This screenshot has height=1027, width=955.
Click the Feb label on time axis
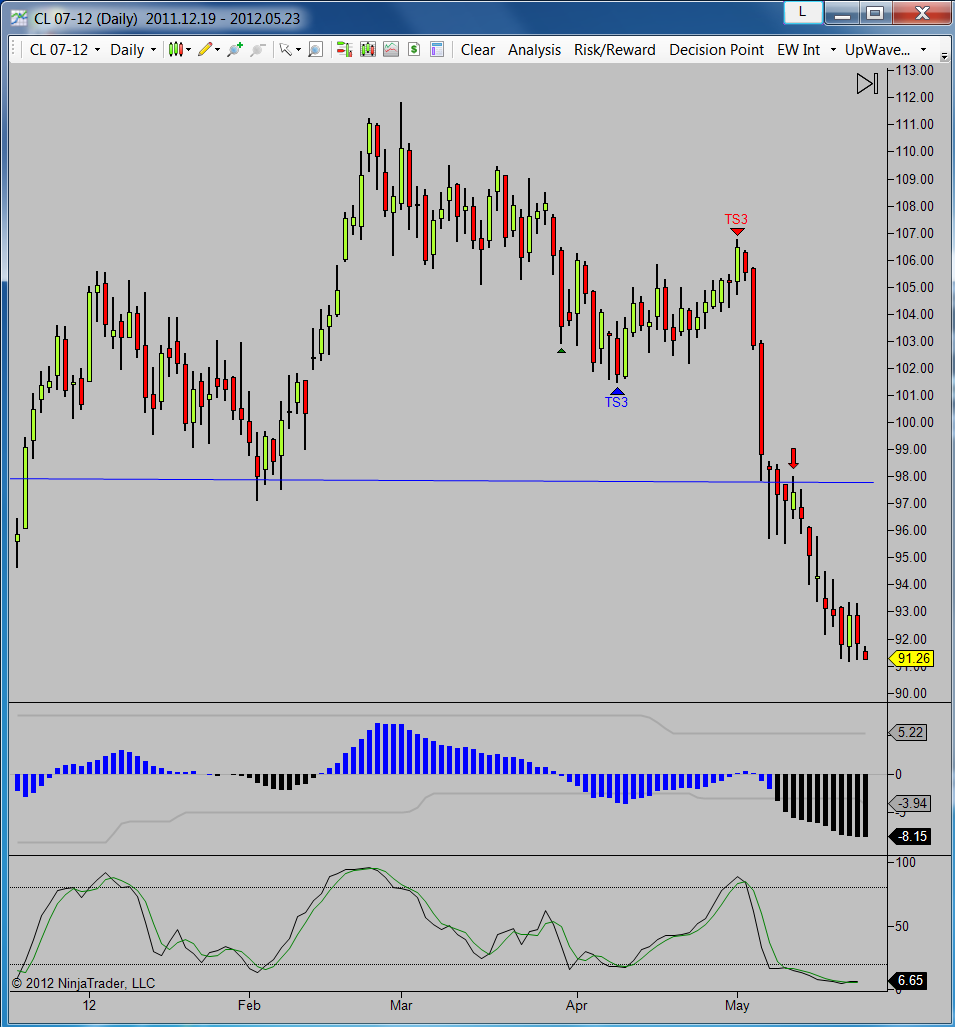(x=249, y=1005)
